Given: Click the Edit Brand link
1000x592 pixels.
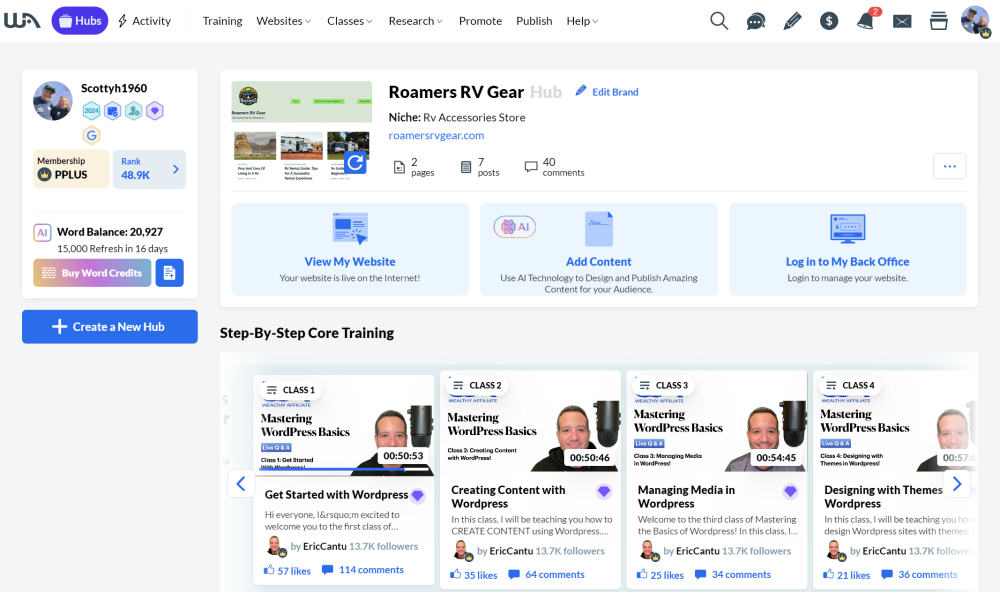Looking at the screenshot, I should coord(607,92).
